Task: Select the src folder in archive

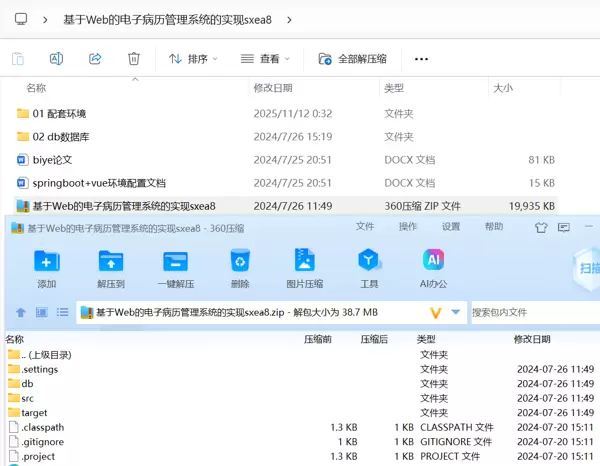Action: (28, 398)
